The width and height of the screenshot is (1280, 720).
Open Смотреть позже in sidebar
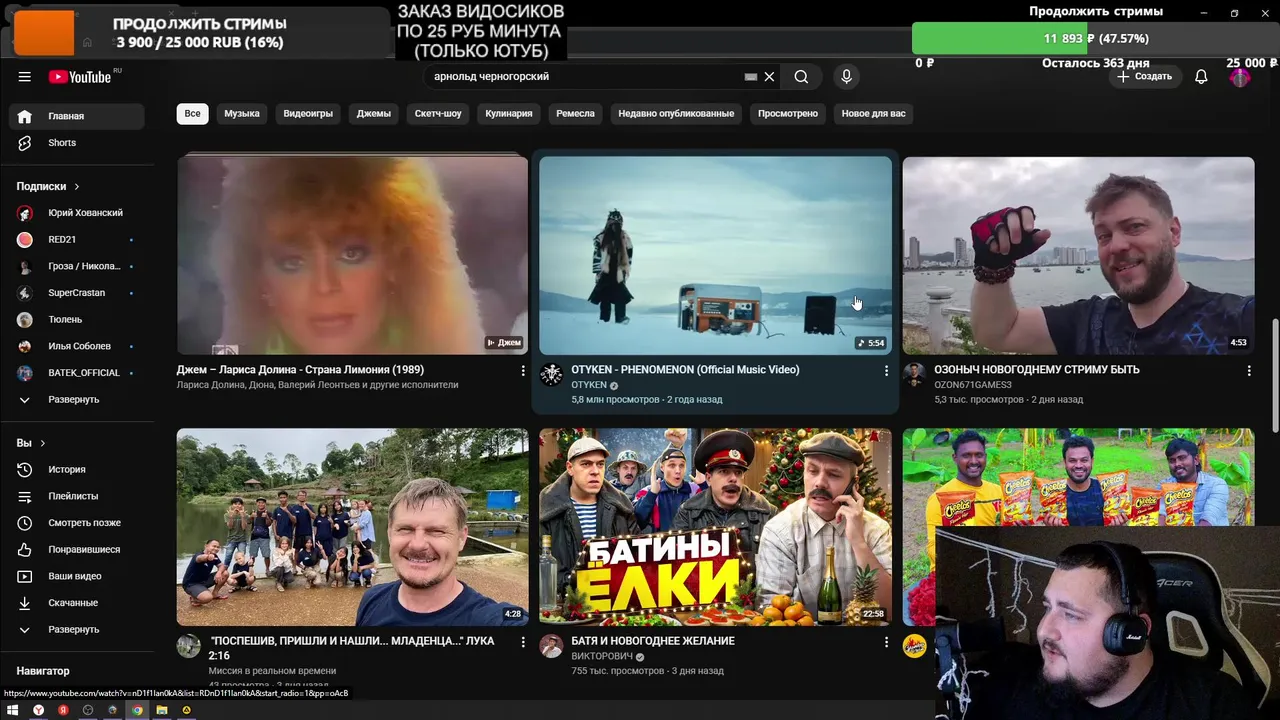click(77, 523)
